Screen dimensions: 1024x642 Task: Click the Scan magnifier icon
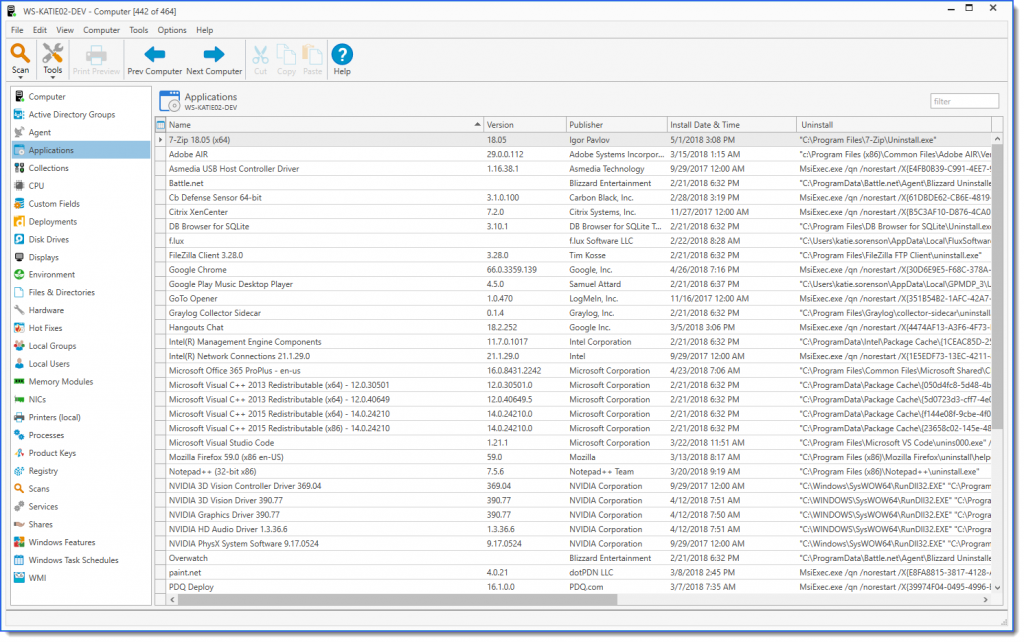pyautogui.click(x=20, y=53)
